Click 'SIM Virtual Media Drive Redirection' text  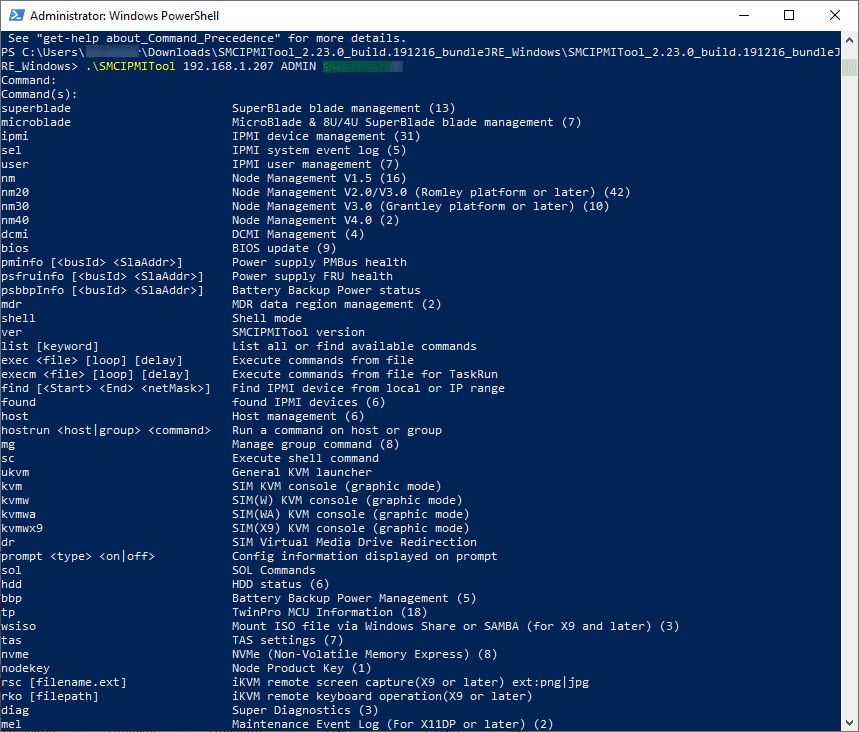pyautogui.click(x=354, y=542)
